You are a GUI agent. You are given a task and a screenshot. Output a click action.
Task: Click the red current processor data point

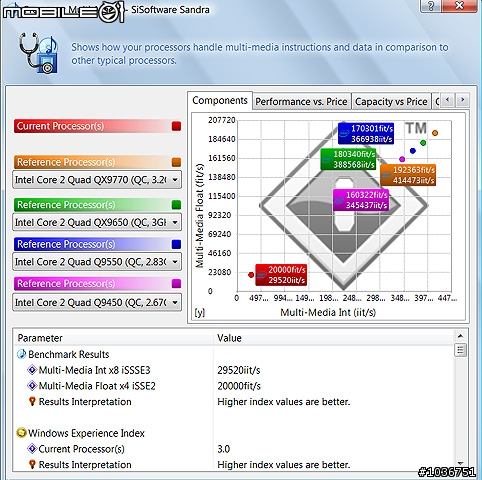[x=251, y=275]
